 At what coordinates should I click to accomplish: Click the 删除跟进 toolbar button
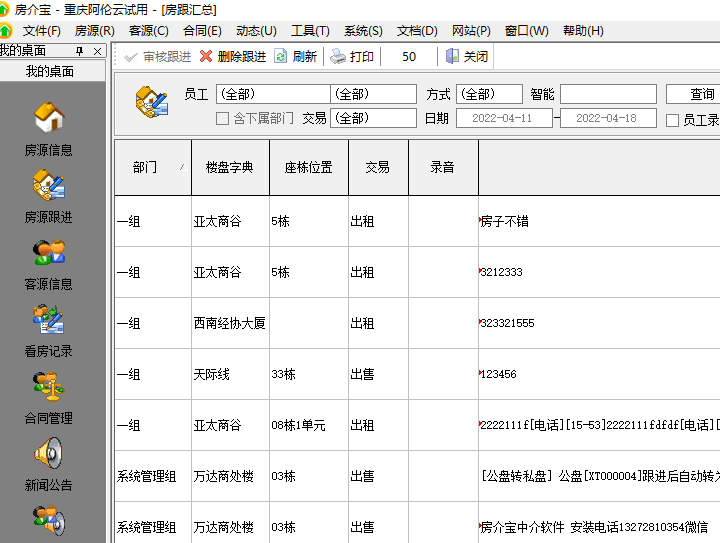tap(232, 57)
